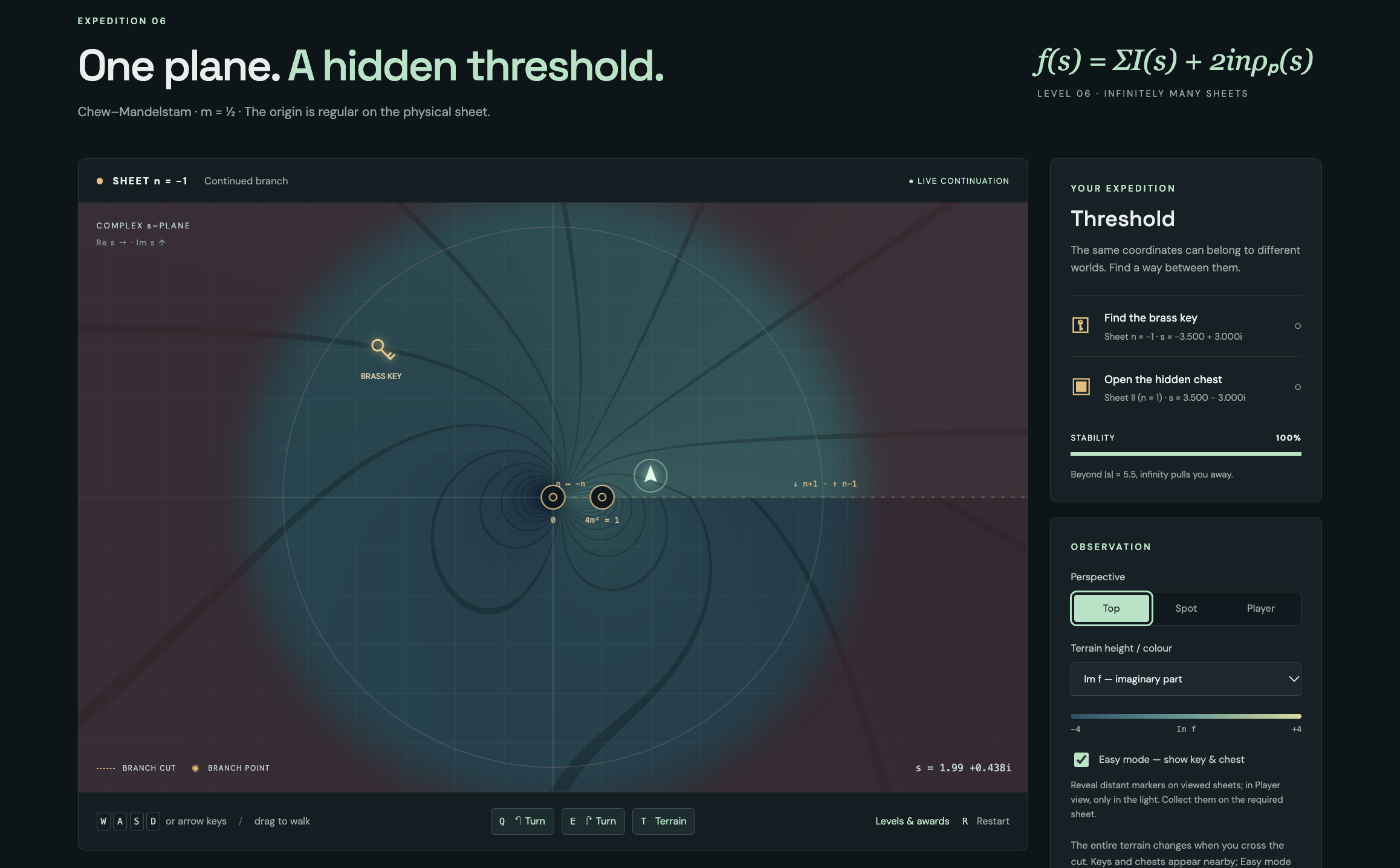Select the Top perspective
This screenshot has width=1400, height=868.
click(1112, 609)
